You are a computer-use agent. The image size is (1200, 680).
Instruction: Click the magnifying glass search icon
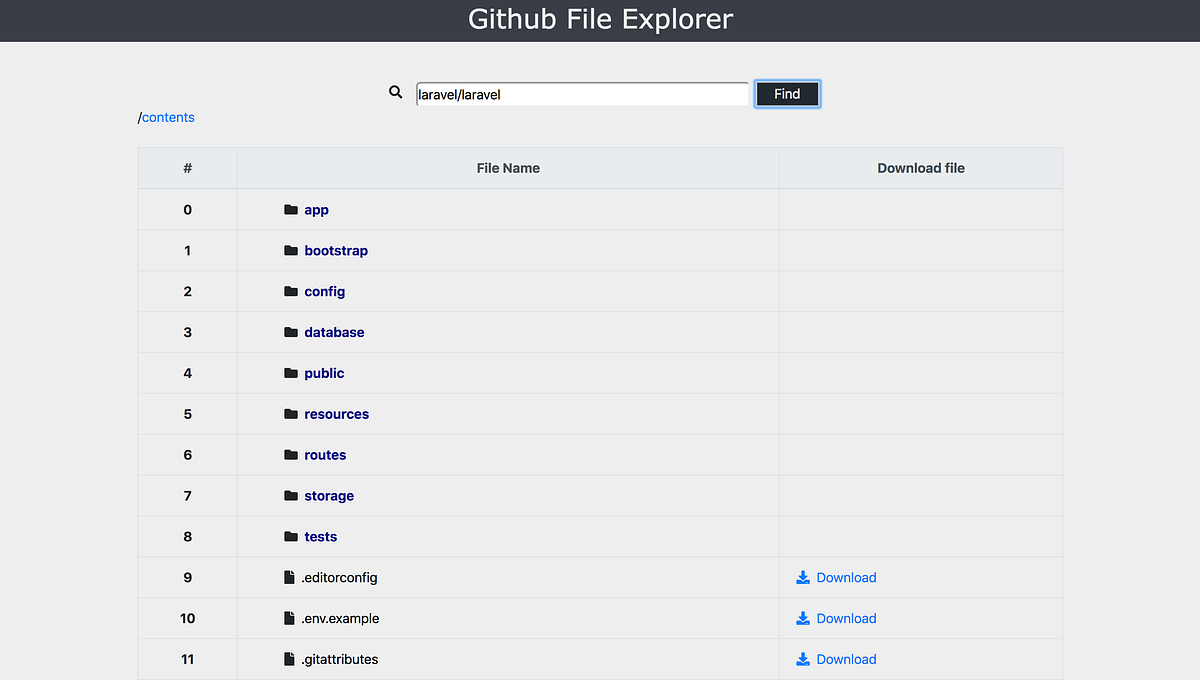396,92
